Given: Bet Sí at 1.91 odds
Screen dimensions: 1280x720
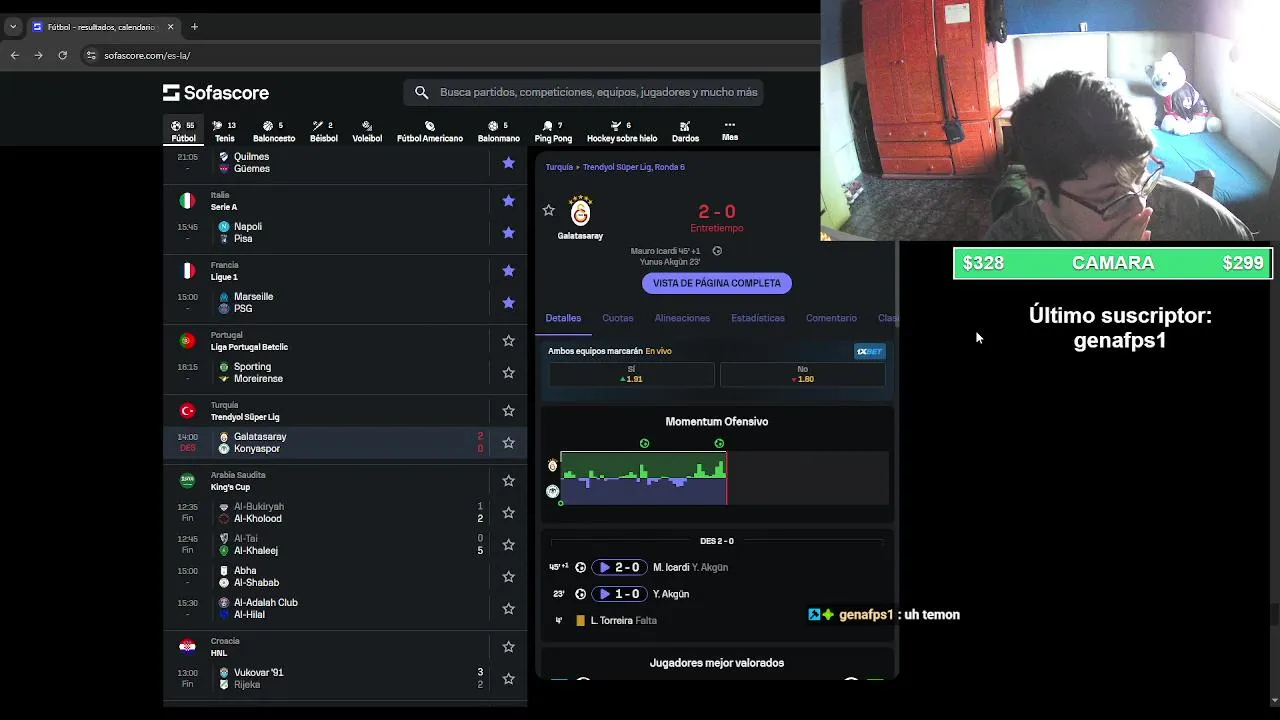Looking at the screenshot, I should tap(631, 374).
